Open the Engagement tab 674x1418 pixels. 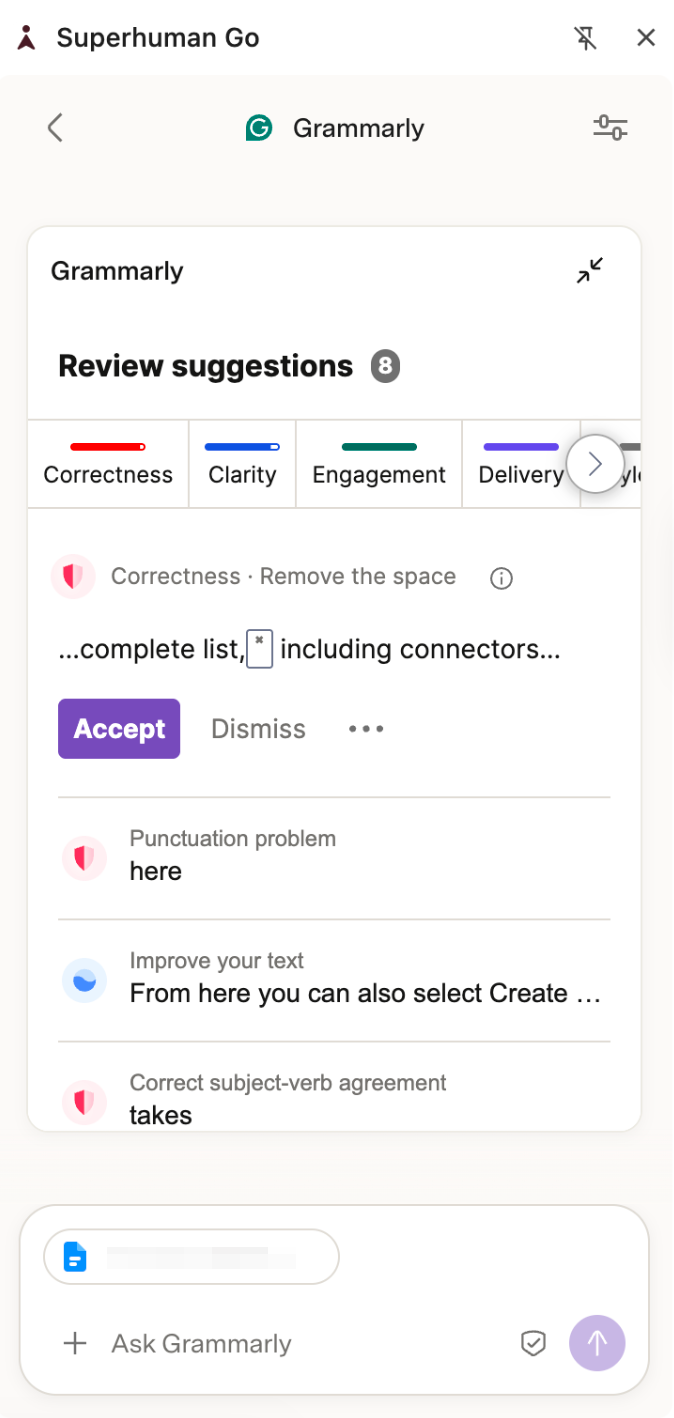pyautogui.click(x=379, y=464)
